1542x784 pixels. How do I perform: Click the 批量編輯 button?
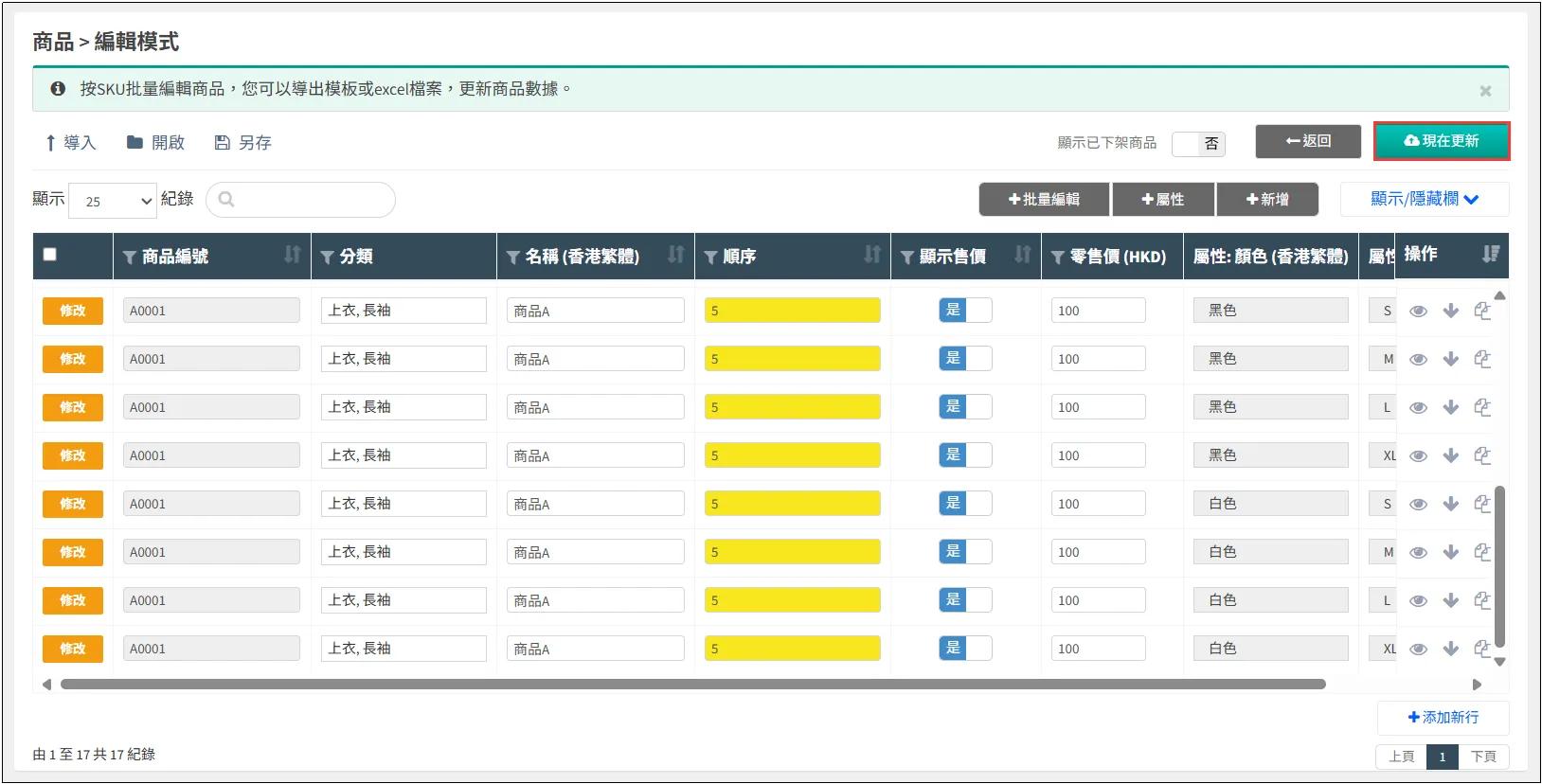(x=1044, y=200)
